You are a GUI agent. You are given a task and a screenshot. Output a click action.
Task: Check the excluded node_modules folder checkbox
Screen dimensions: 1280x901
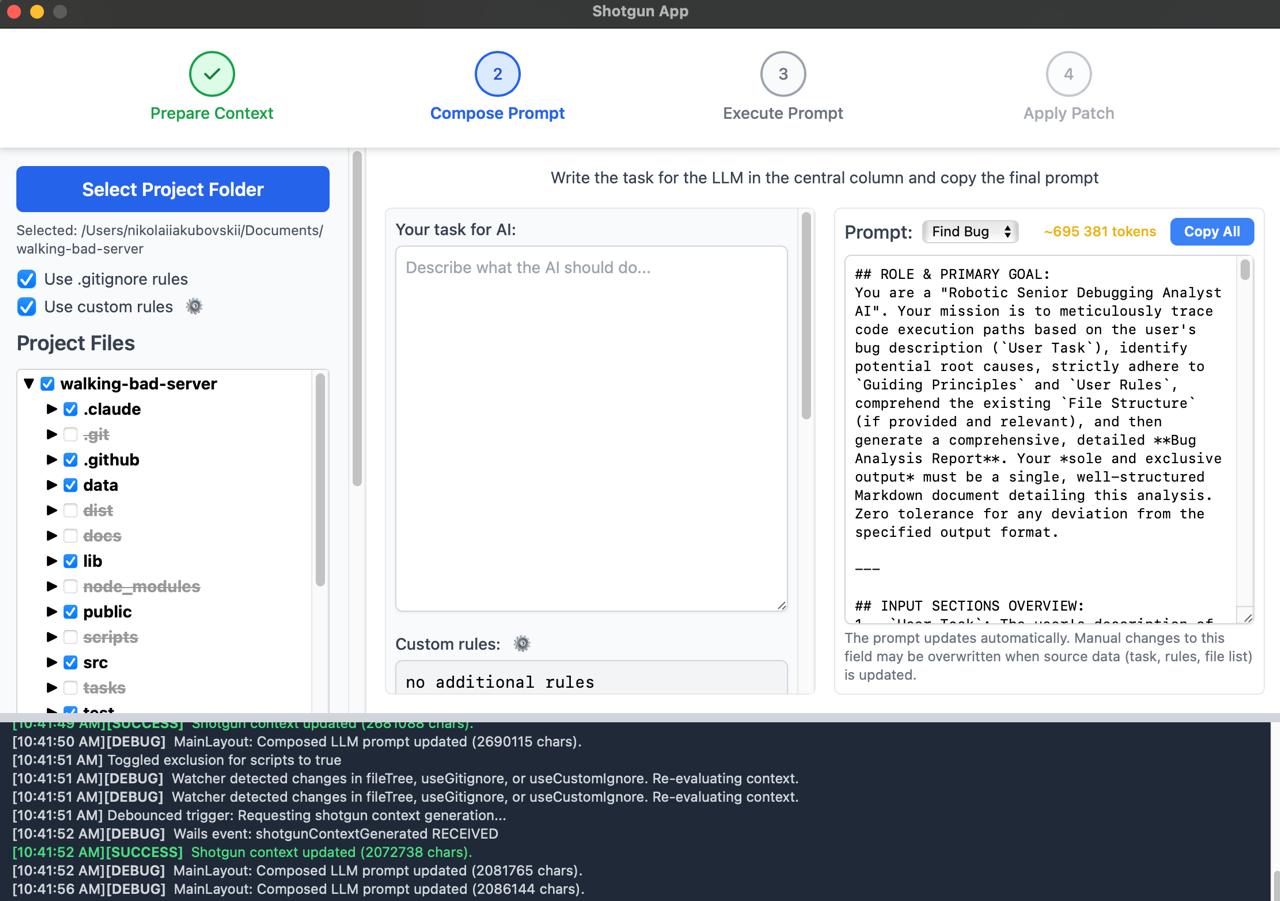70,586
